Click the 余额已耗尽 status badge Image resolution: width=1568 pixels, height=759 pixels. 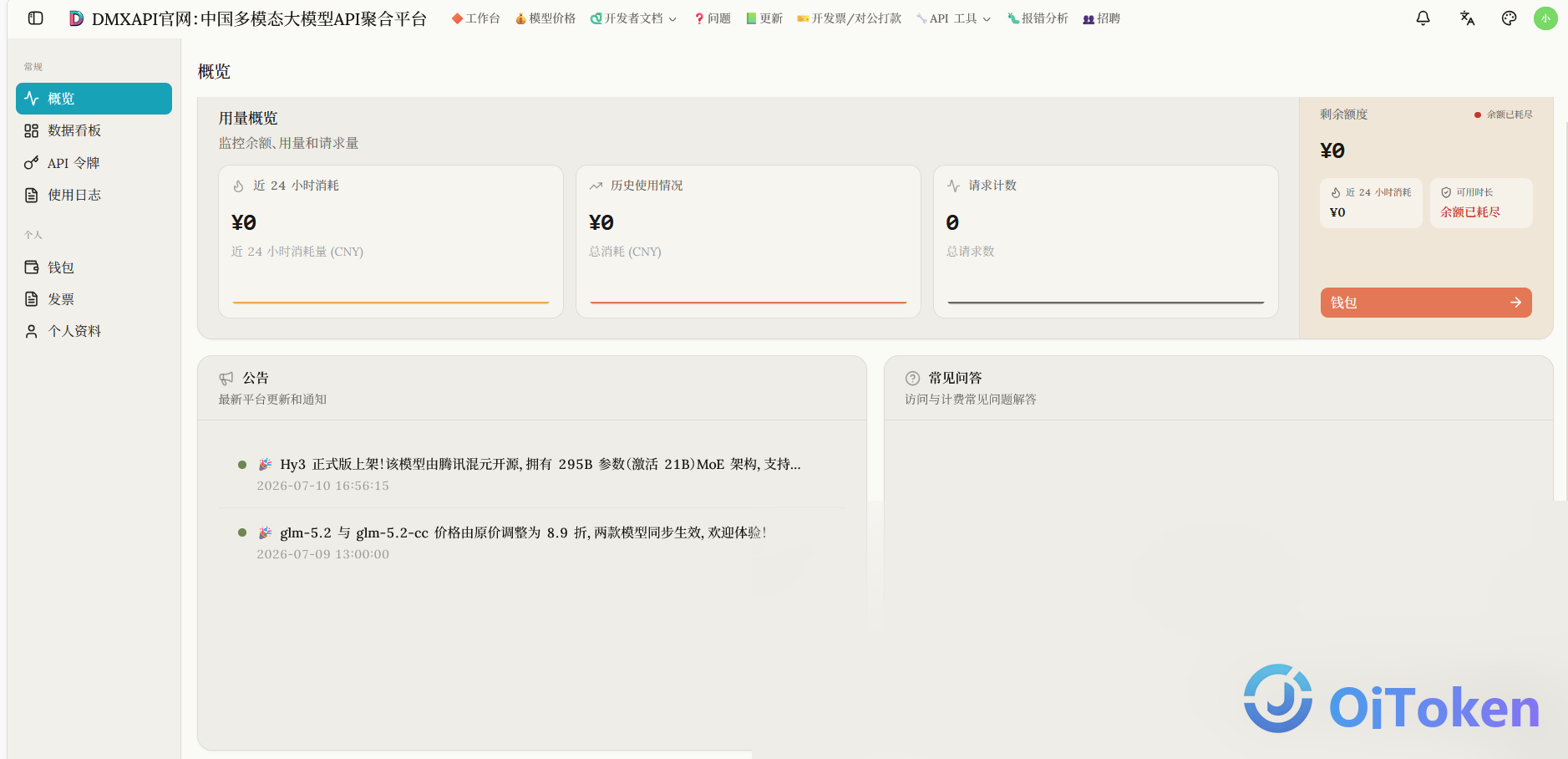(x=1504, y=115)
